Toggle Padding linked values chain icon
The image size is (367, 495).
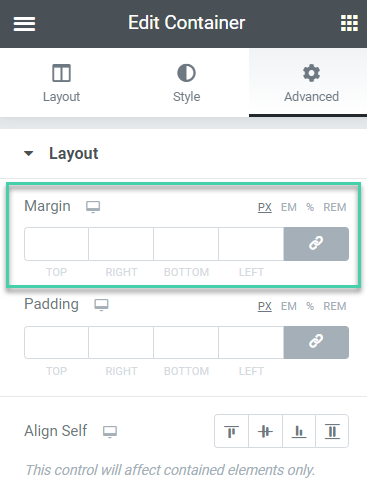[x=316, y=342]
